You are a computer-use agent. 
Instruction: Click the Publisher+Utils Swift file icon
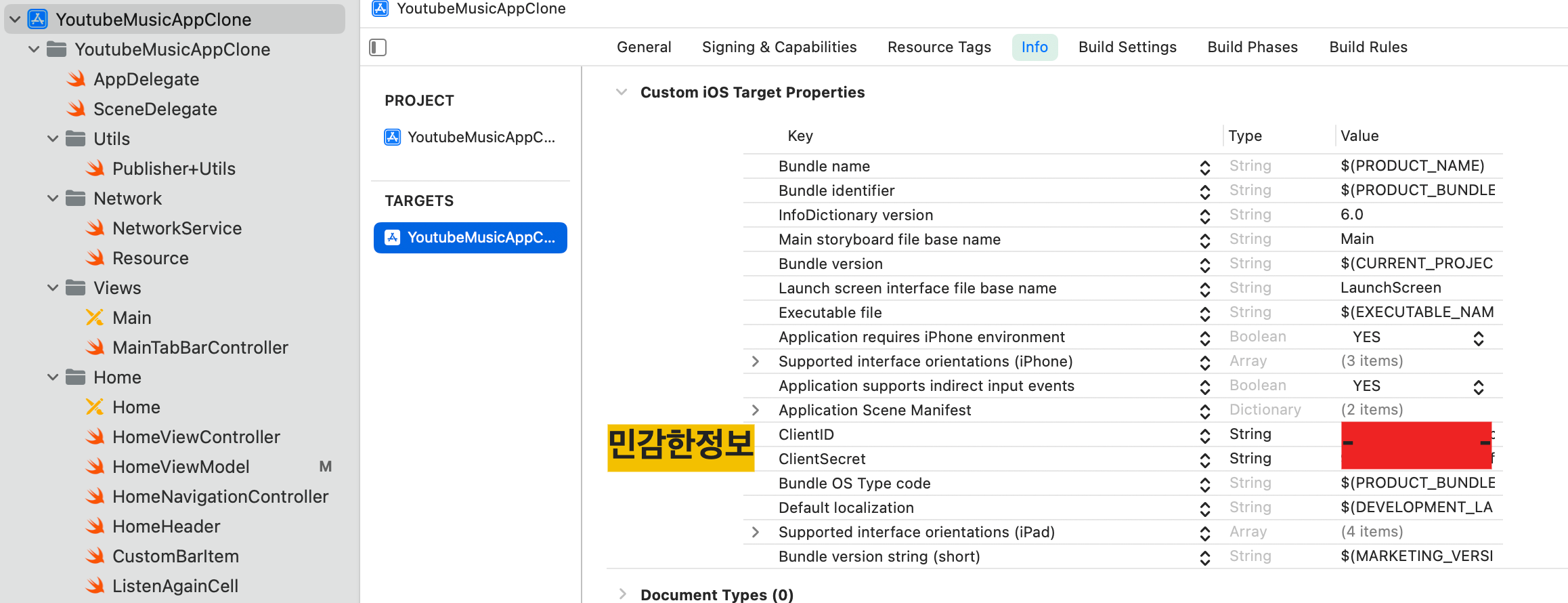pyautogui.click(x=95, y=168)
